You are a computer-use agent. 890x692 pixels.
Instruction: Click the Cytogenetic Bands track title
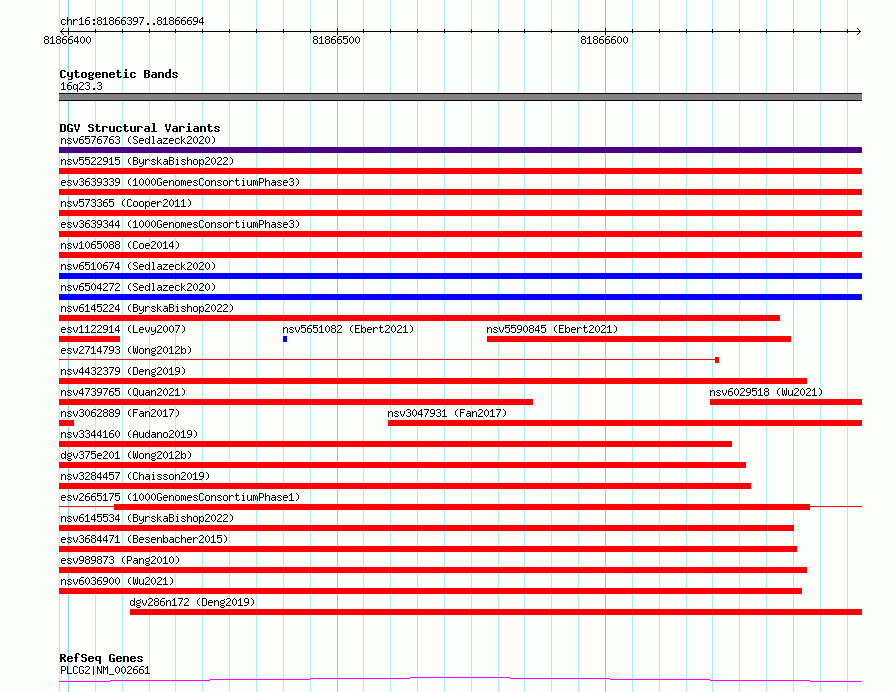(x=119, y=74)
